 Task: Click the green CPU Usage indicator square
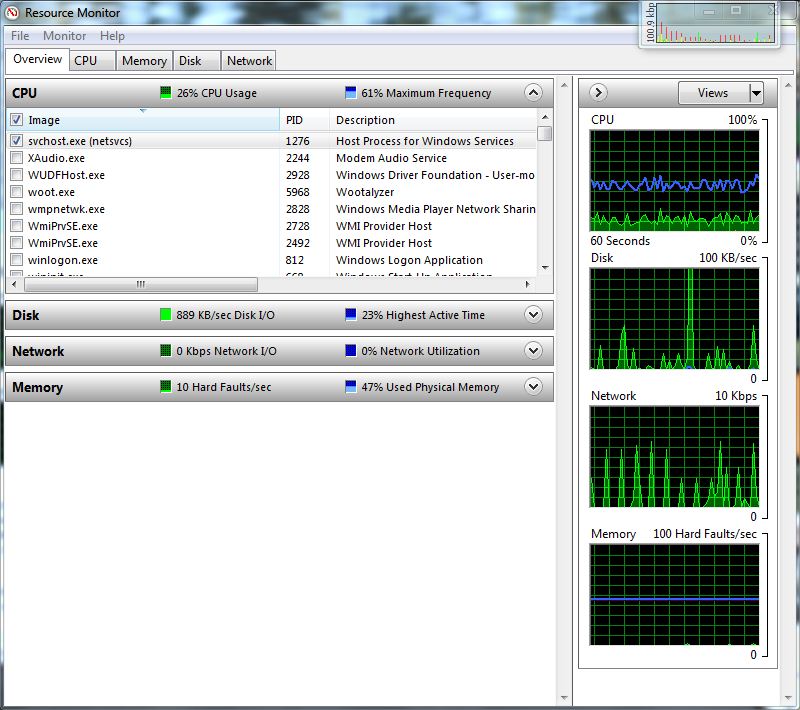pos(165,92)
